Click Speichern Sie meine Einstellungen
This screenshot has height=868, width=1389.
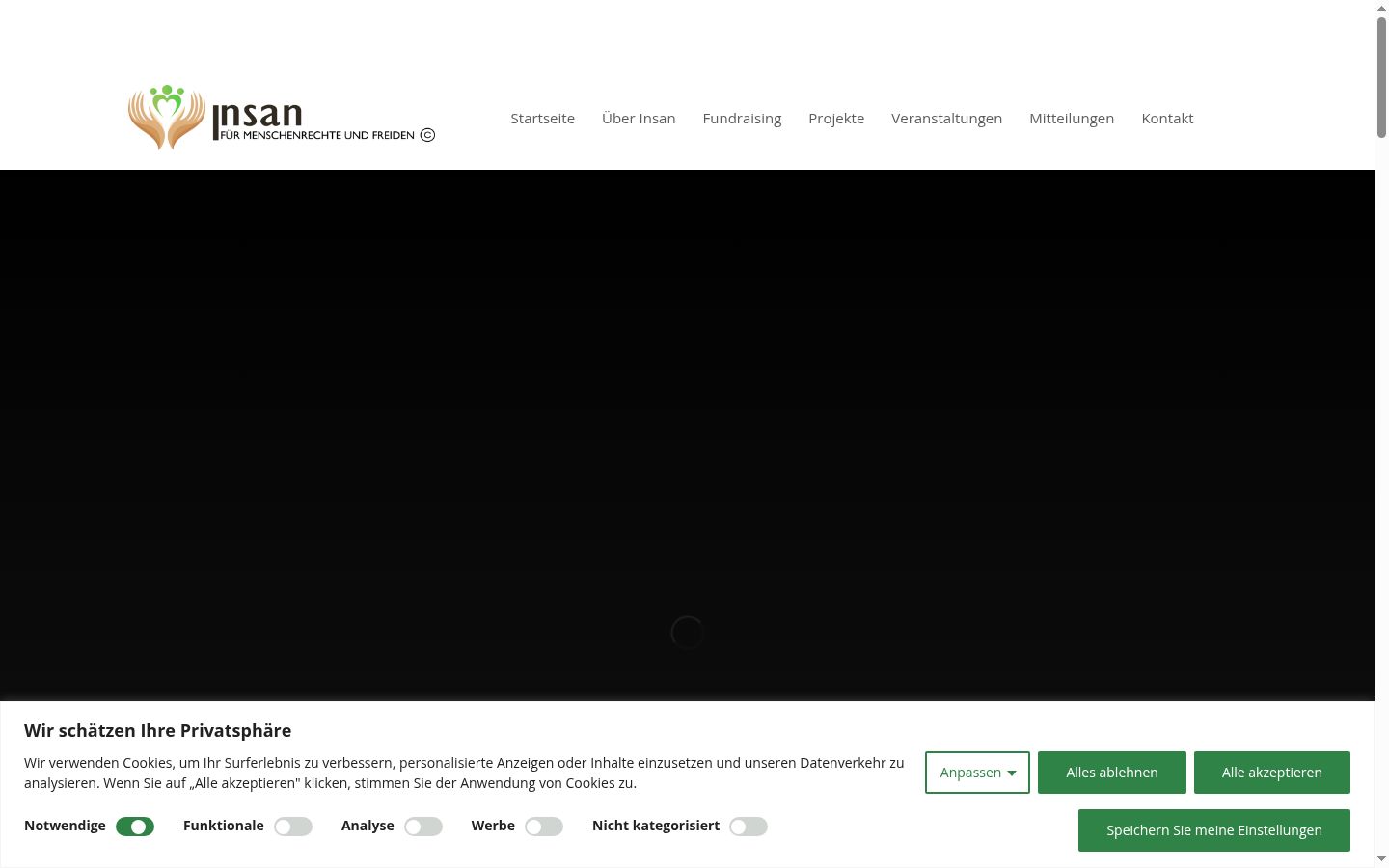click(x=1214, y=830)
